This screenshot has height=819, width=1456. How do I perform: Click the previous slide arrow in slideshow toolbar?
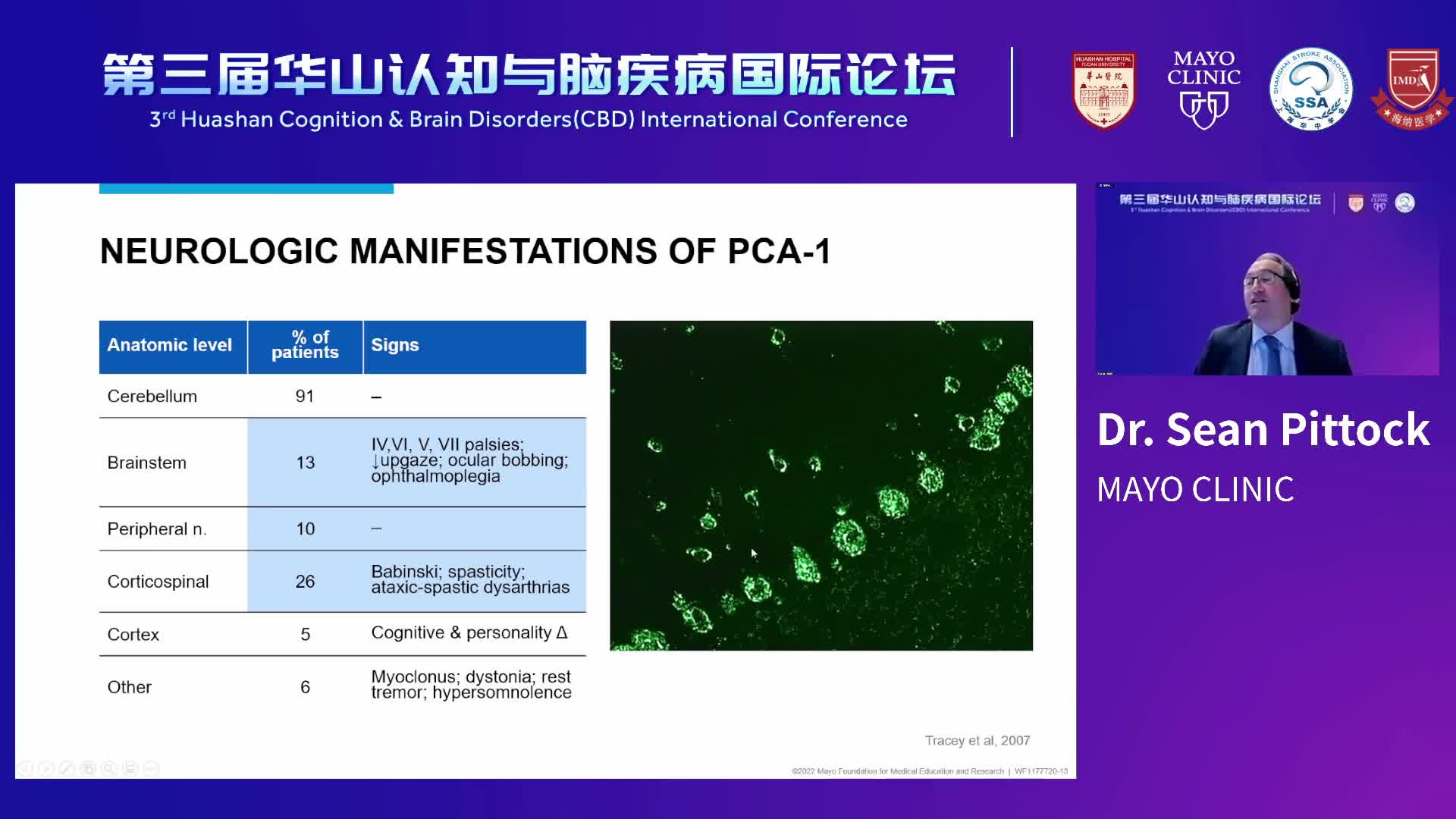tap(25, 767)
